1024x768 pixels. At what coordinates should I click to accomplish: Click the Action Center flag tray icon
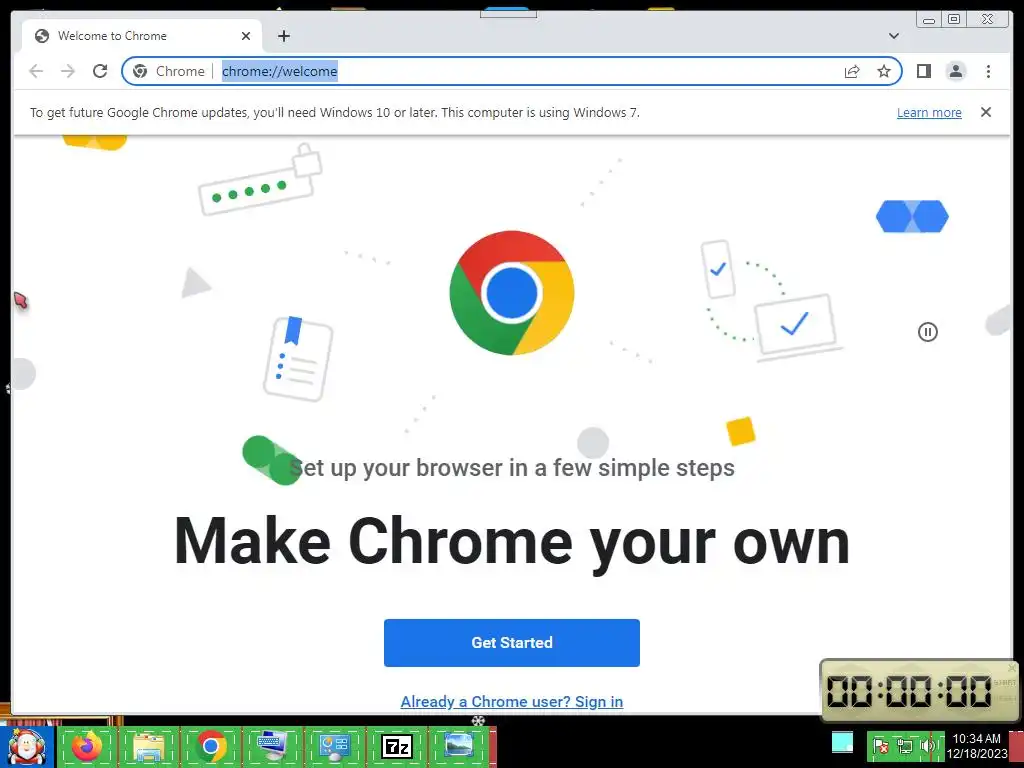click(881, 746)
